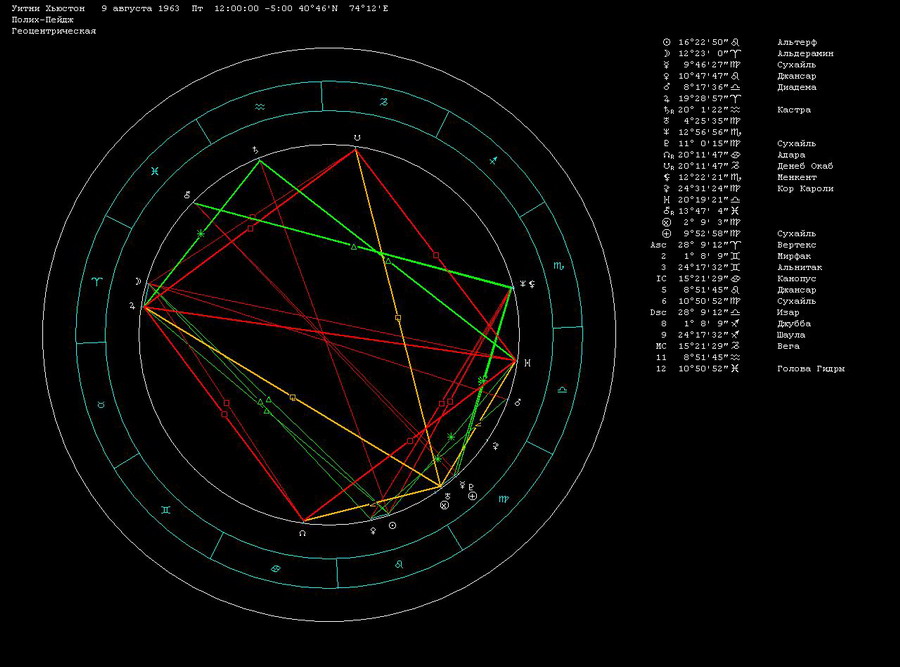
Task: Select the star name 'Адара'
Action: [x=791, y=154]
